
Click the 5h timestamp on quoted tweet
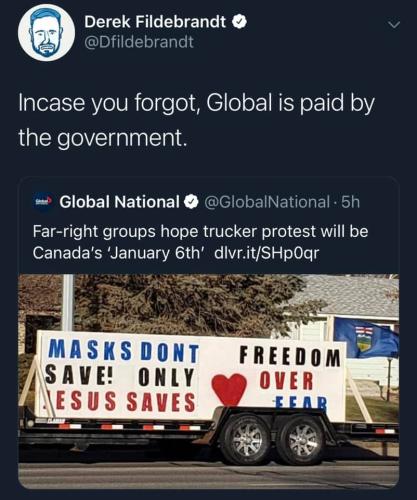(x=351, y=202)
